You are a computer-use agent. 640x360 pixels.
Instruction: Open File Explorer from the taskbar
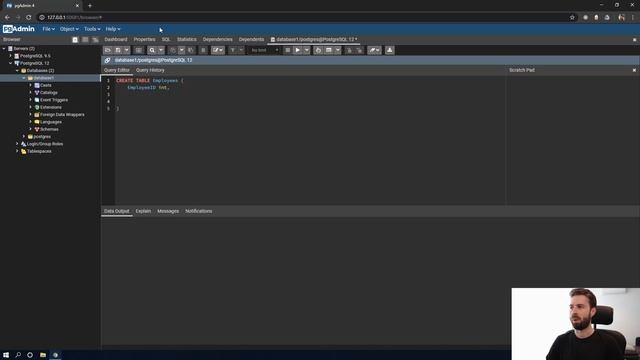click(x=42, y=355)
